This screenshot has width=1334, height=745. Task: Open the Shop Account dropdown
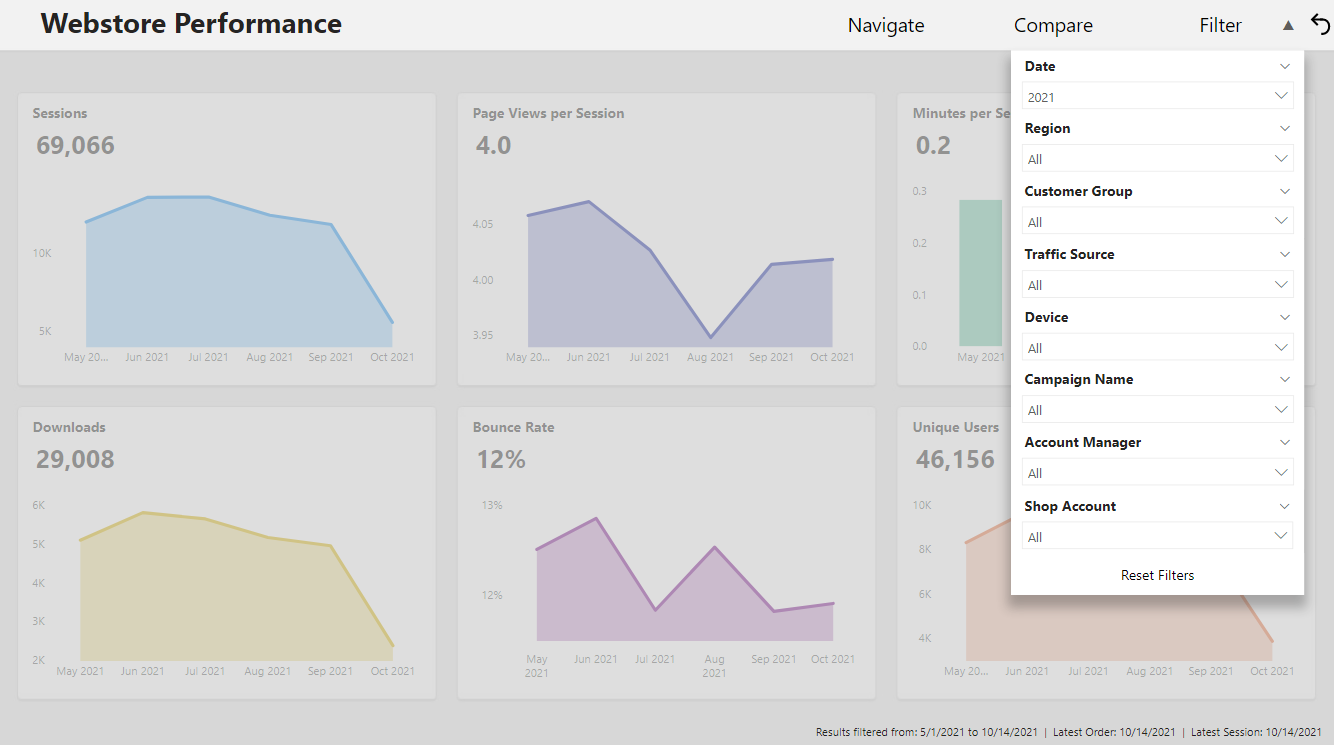pyautogui.click(x=1157, y=536)
